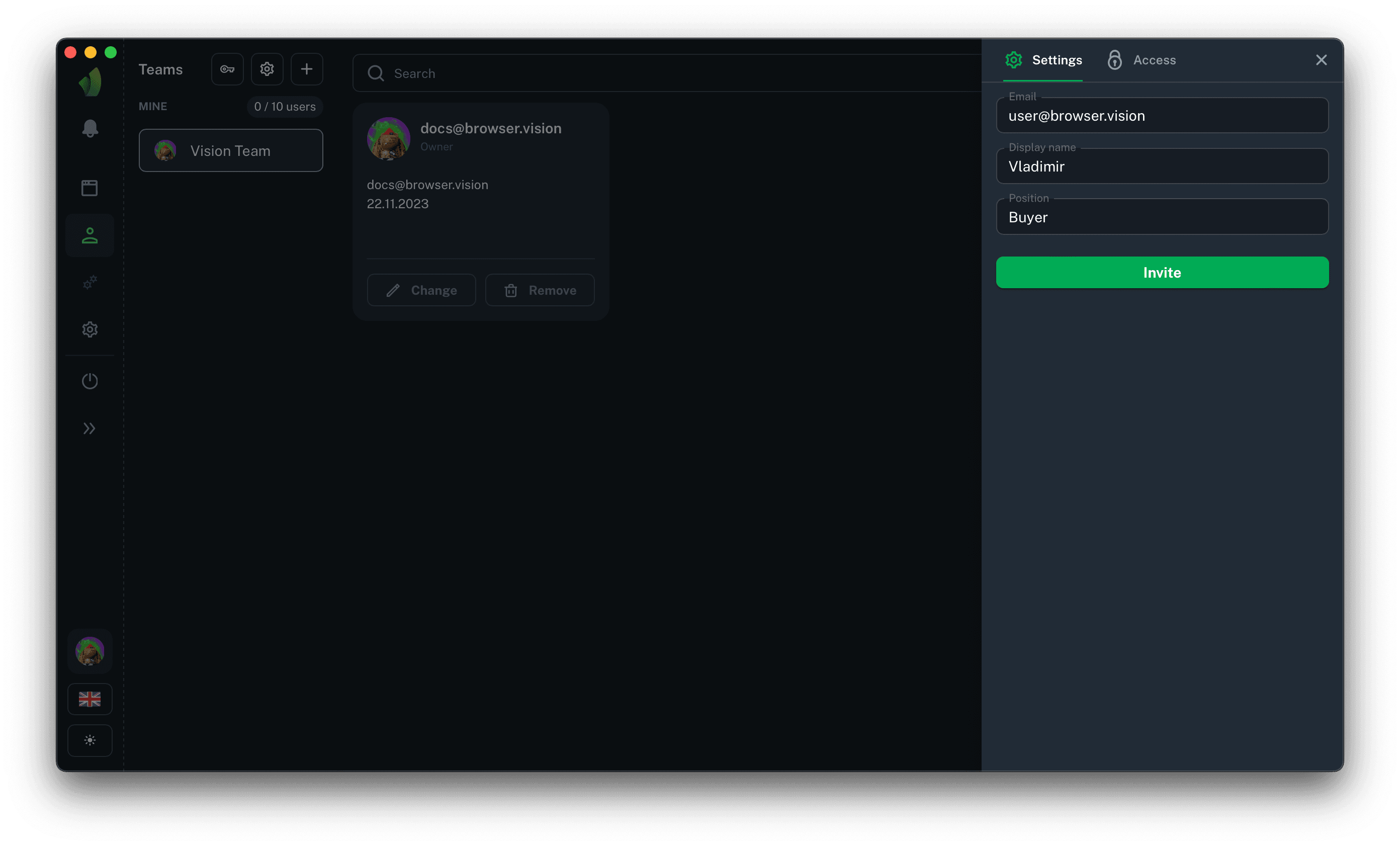Open the extensions gears icon in sidebar
The image size is (1400, 846).
[x=90, y=282]
